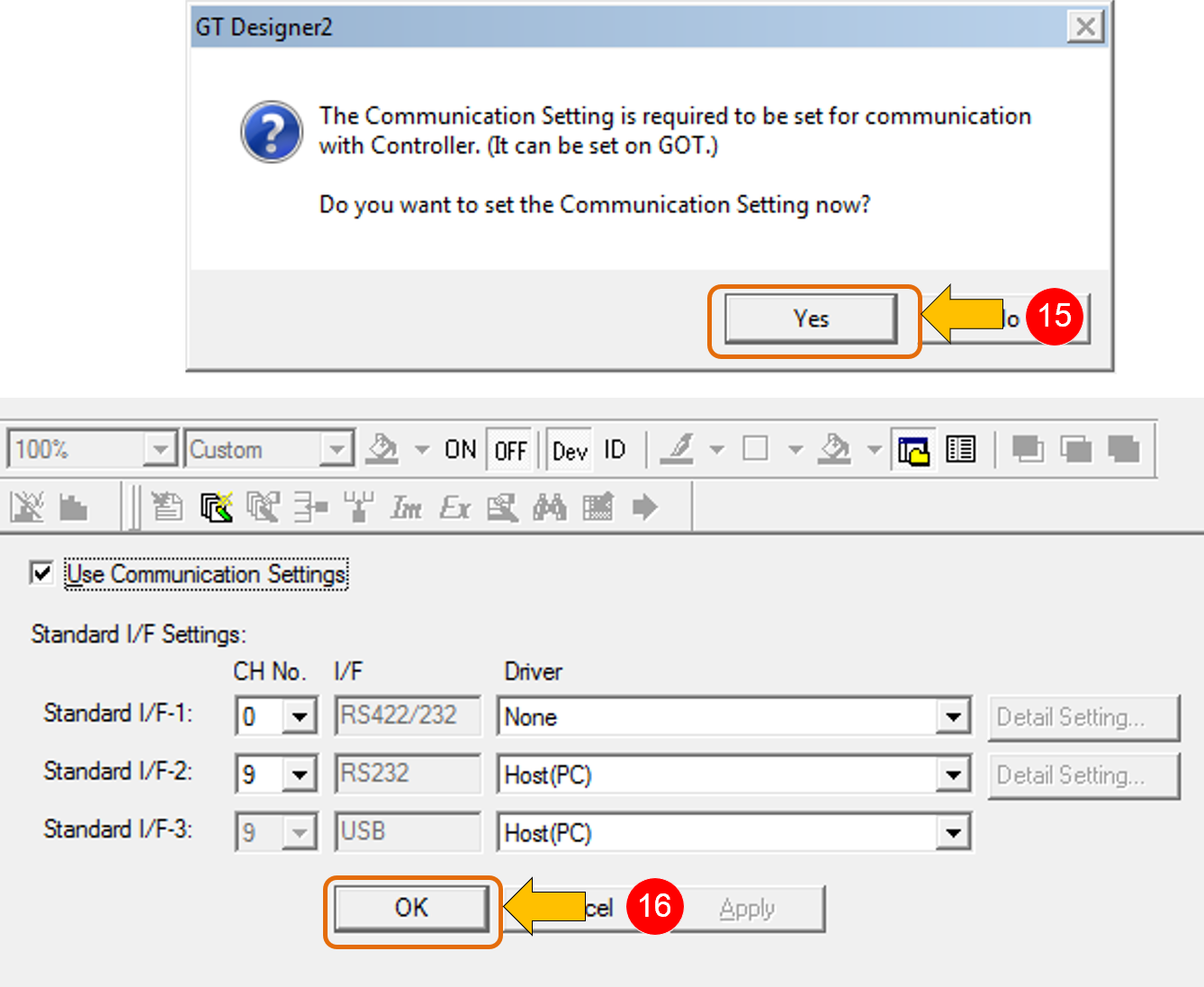Viewport: 1204px width, 987px height.
Task: Click the square shape icon
Action: (x=755, y=448)
